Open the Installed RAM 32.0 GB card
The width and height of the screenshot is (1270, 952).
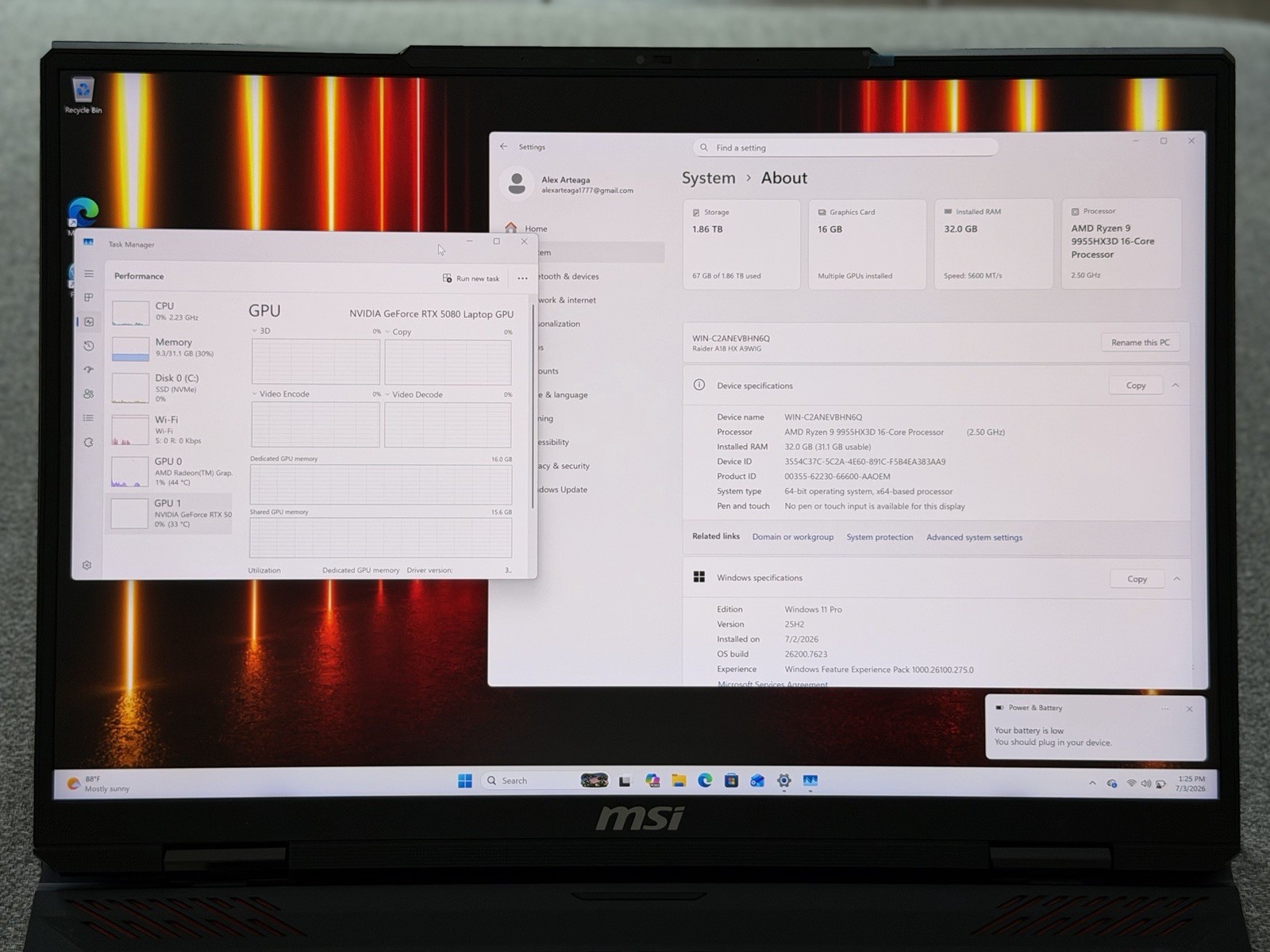pyautogui.click(x=993, y=244)
